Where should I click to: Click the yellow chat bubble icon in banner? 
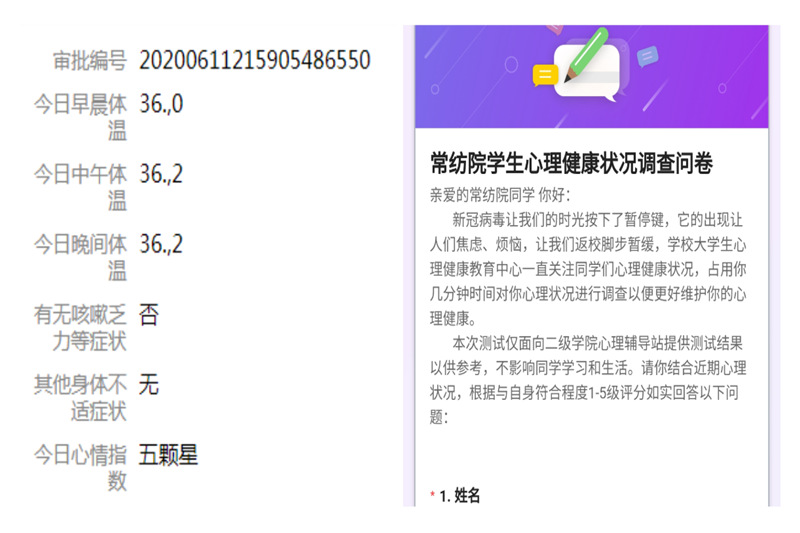(x=544, y=75)
